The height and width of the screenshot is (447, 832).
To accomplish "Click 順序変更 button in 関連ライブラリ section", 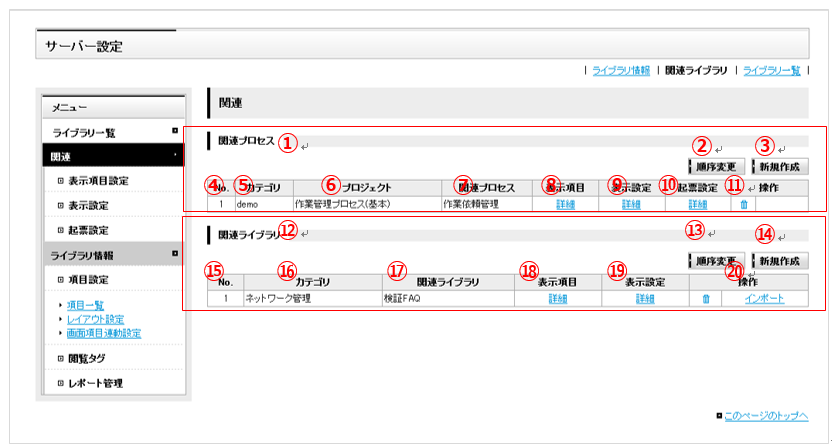I will tap(716, 261).
